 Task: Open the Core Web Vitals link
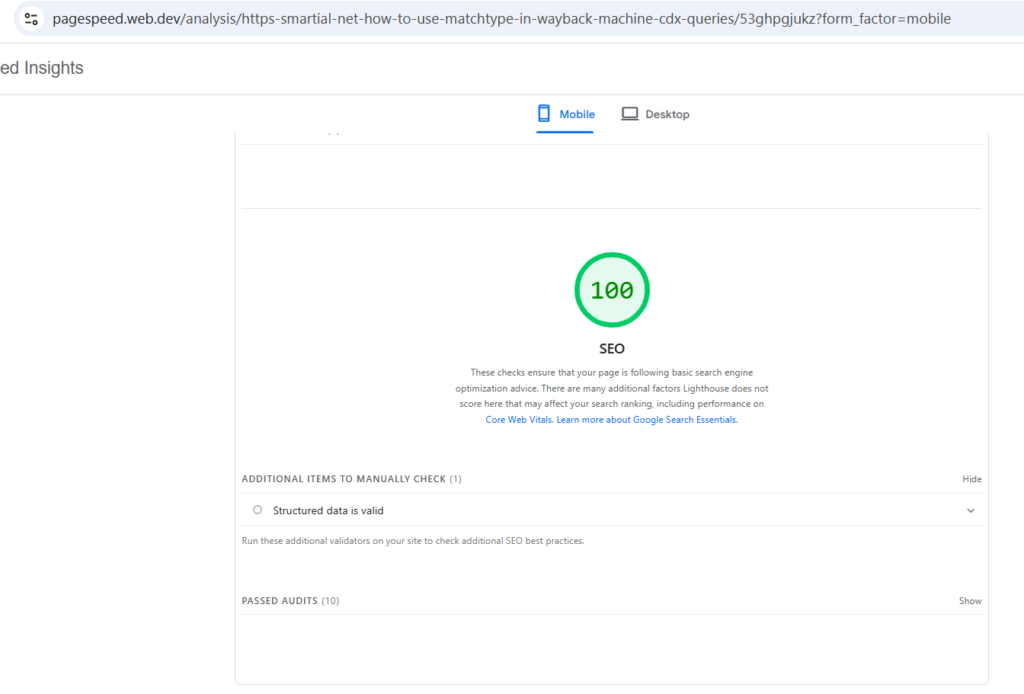[519, 420]
